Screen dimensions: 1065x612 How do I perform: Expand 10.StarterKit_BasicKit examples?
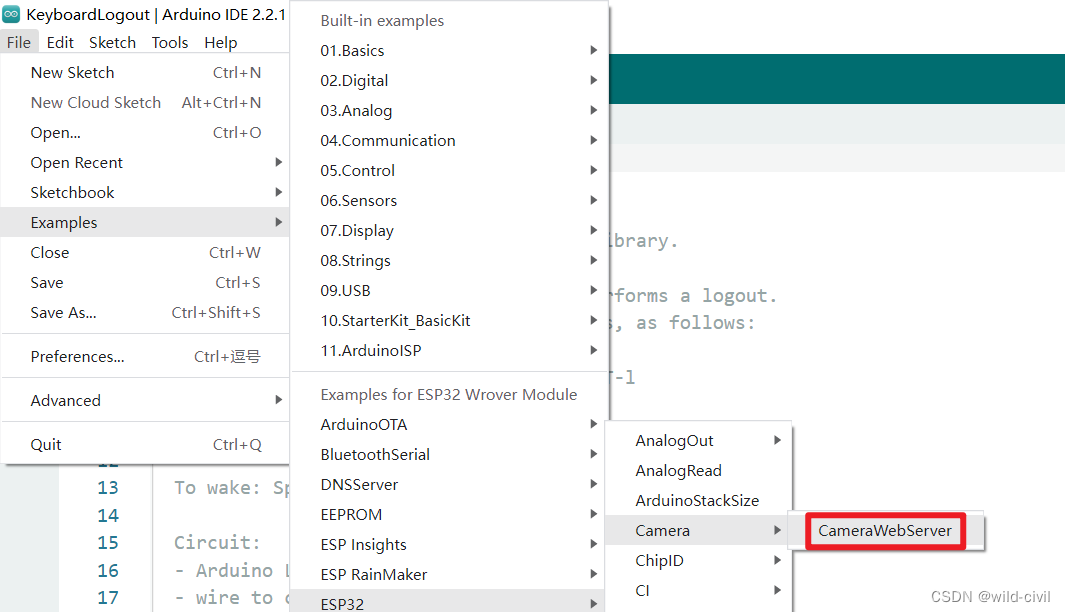point(449,320)
